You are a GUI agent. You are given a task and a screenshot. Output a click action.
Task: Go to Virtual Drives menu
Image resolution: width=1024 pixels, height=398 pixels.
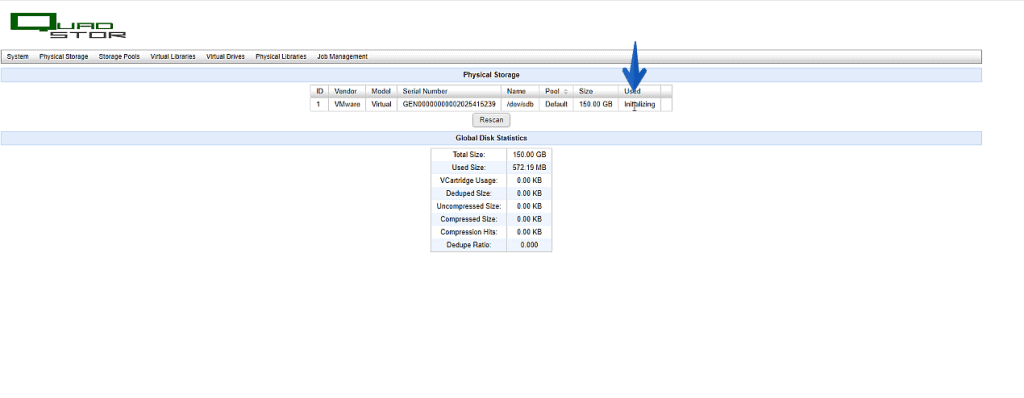(225, 57)
